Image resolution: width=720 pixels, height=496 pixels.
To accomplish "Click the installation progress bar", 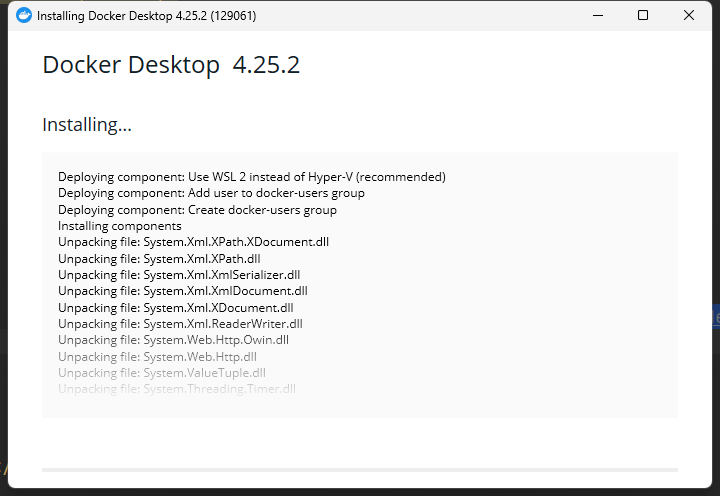I will point(360,470).
